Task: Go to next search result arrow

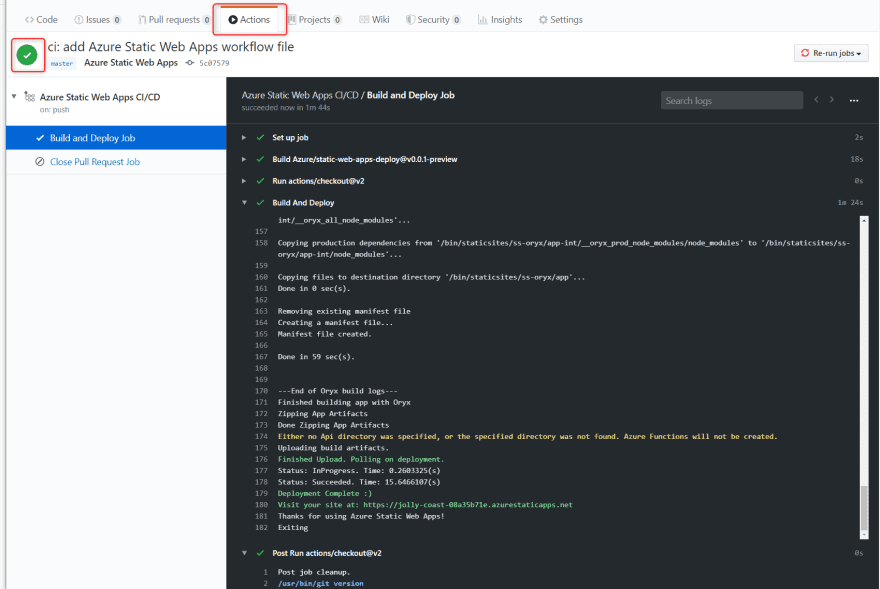Action: [831, 100]
